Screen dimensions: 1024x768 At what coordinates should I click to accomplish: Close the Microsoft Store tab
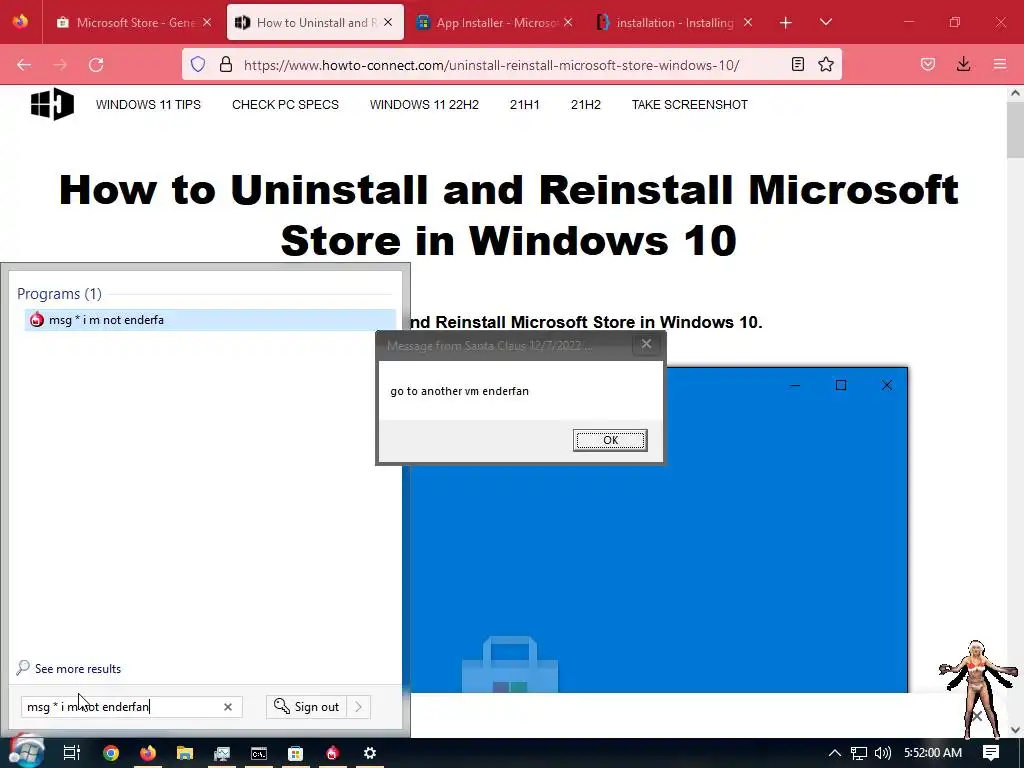(207, 22)
